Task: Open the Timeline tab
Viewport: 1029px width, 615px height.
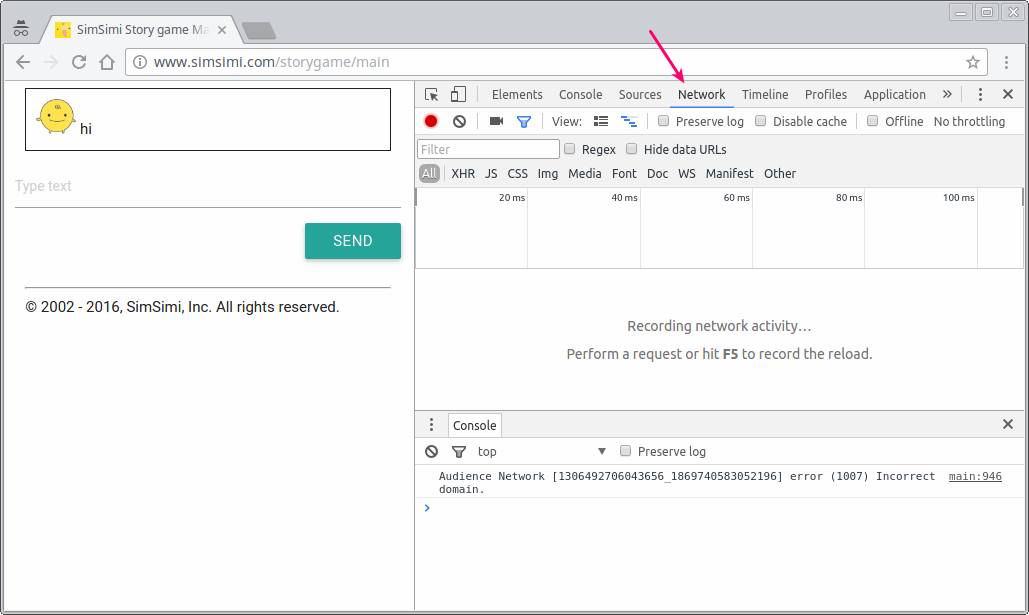Action: (x=765, y=95)
